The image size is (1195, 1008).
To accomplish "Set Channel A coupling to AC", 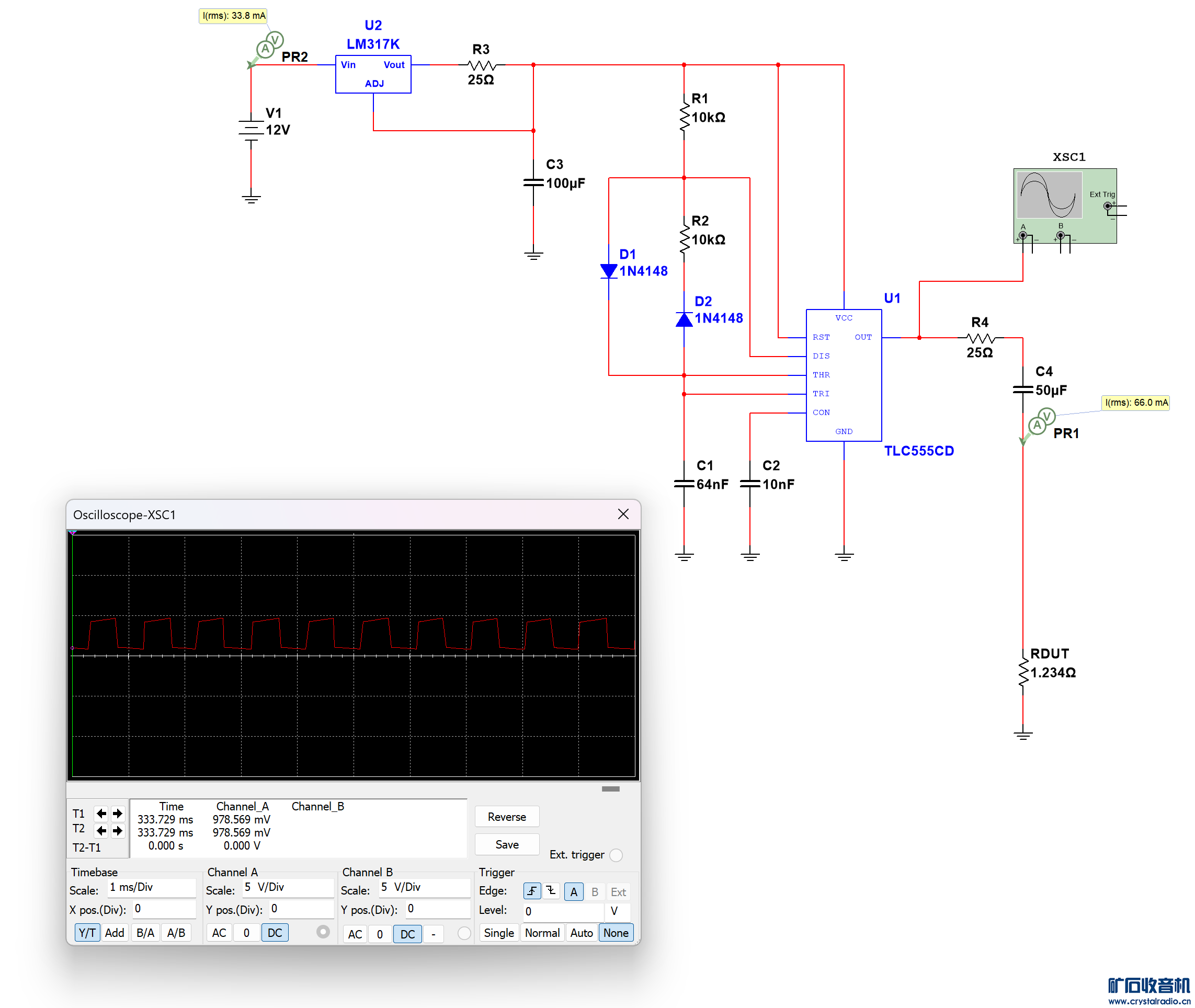I will click(219, 933).
